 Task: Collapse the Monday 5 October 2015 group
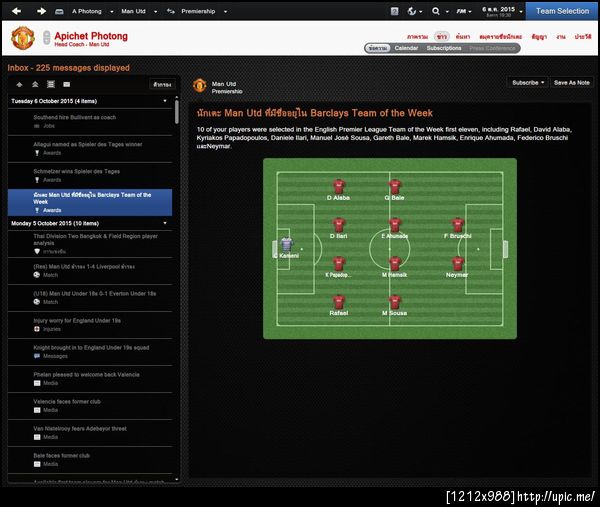165,223
